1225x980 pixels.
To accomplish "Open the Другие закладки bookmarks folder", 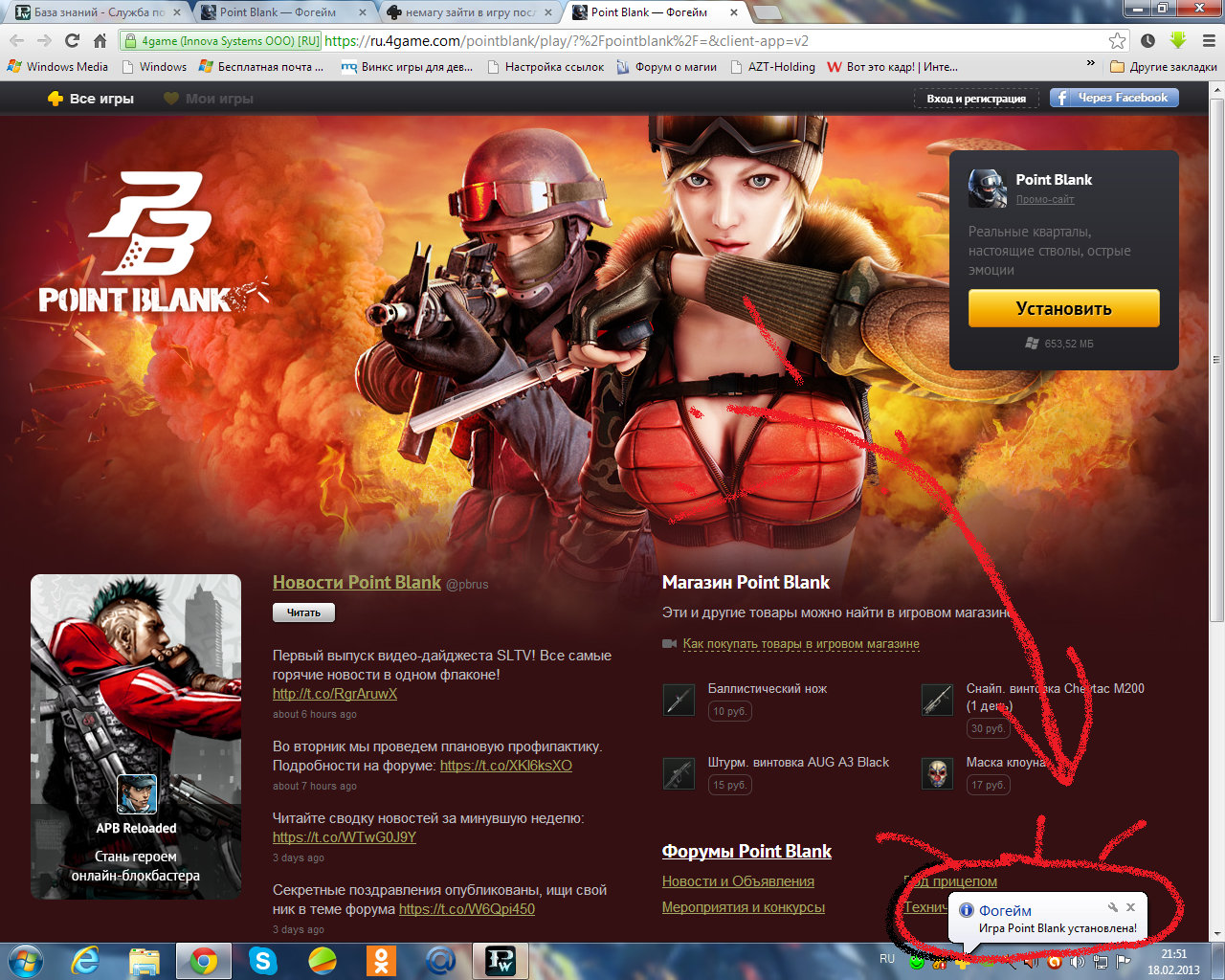I will 1164,67.
